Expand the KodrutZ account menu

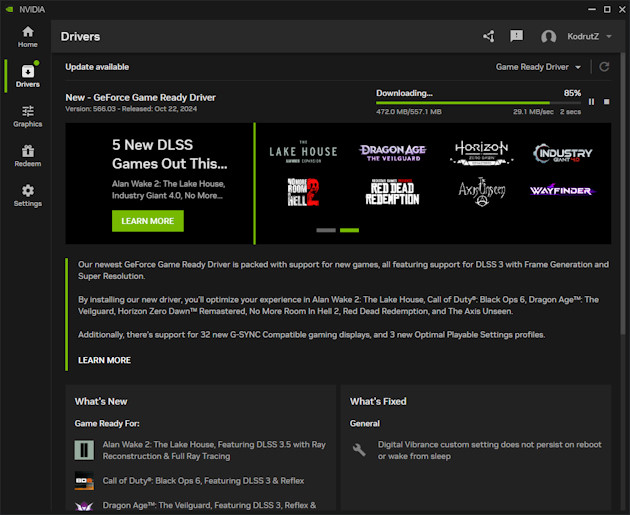pyautogui.click(x=589, y=37)
